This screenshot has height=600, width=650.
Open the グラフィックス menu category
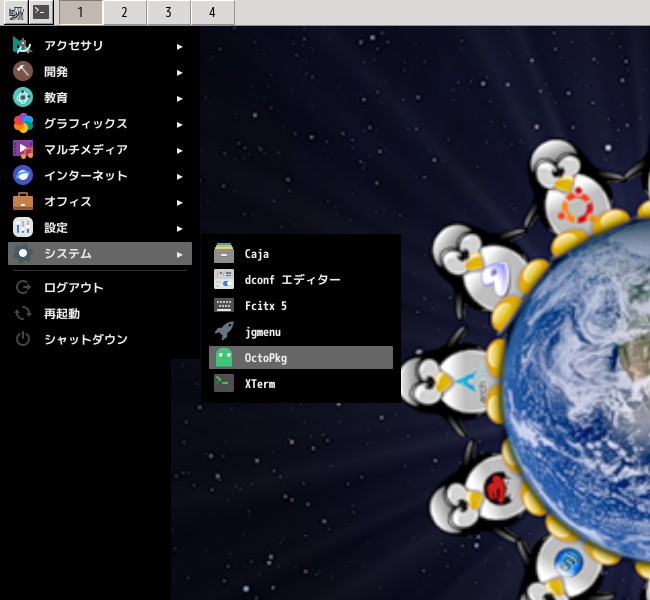pyautogui.click(x=100, y=124)
